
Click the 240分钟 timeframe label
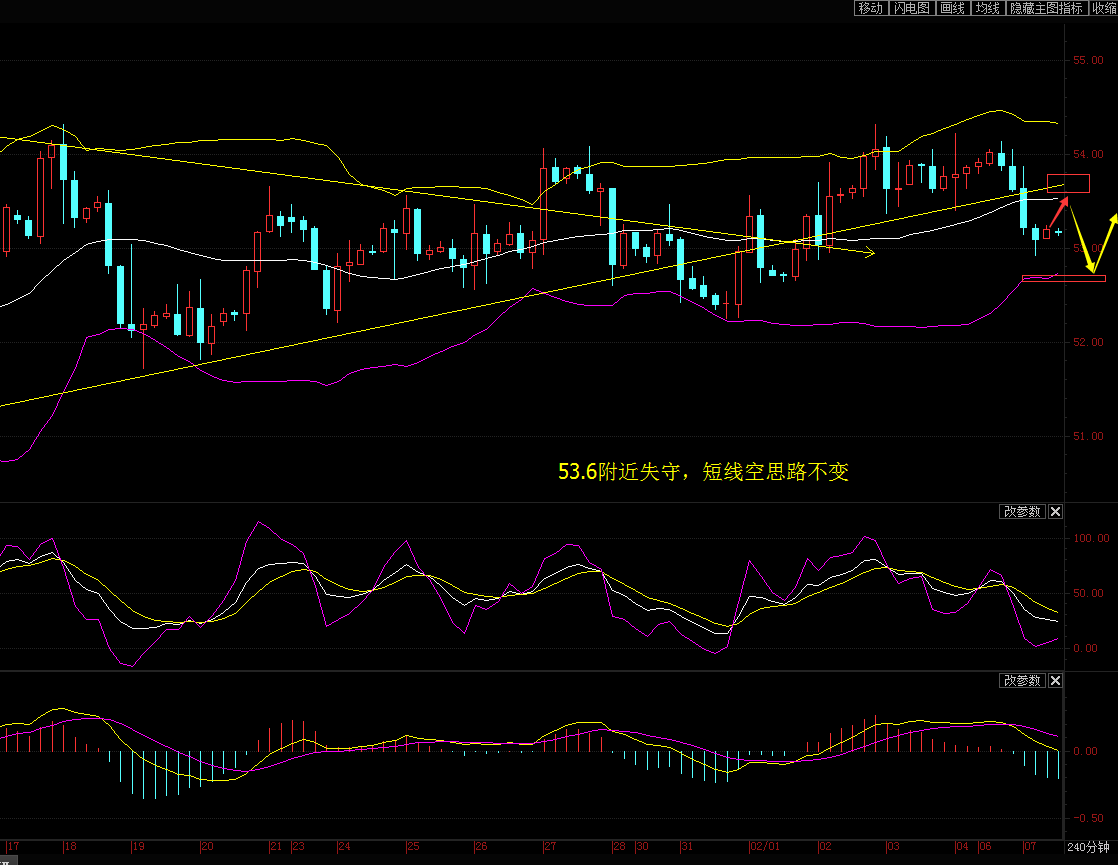(1087, 846)
